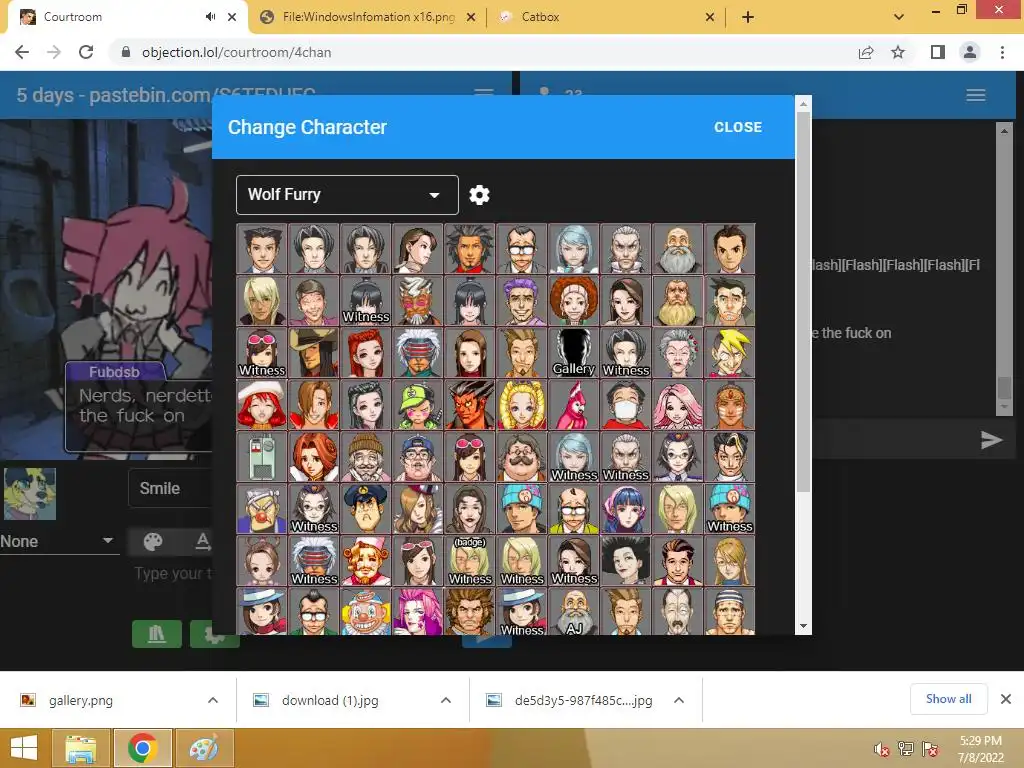The width and height of the screenshot is (1024, 768).
Task: Open the Windows Start menu
Action: 24,748
